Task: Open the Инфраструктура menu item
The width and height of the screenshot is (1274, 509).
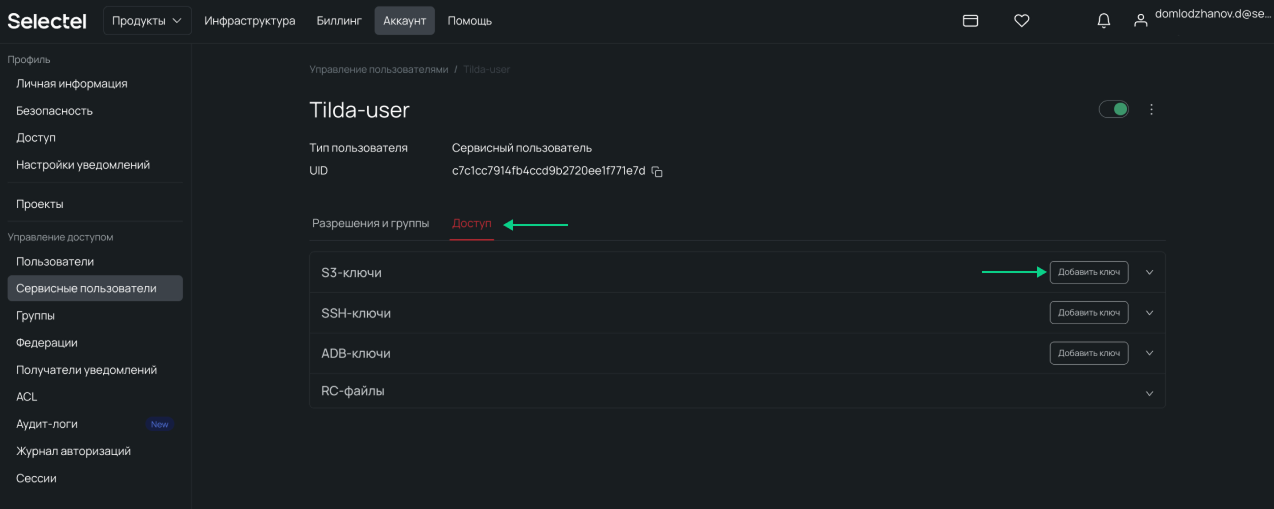Action: [250, 20]
